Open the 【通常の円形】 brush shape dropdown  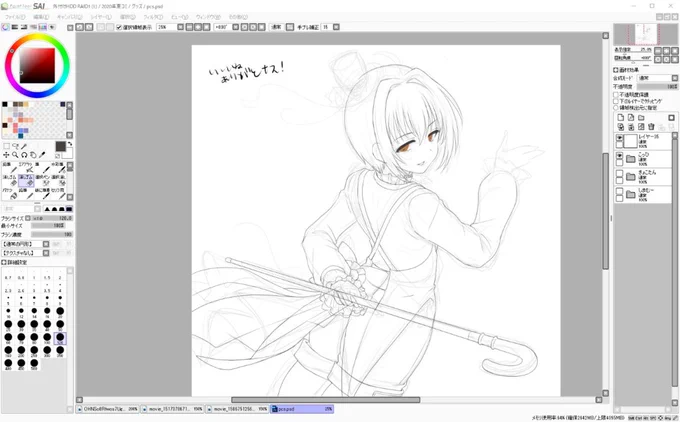(46, 244)
